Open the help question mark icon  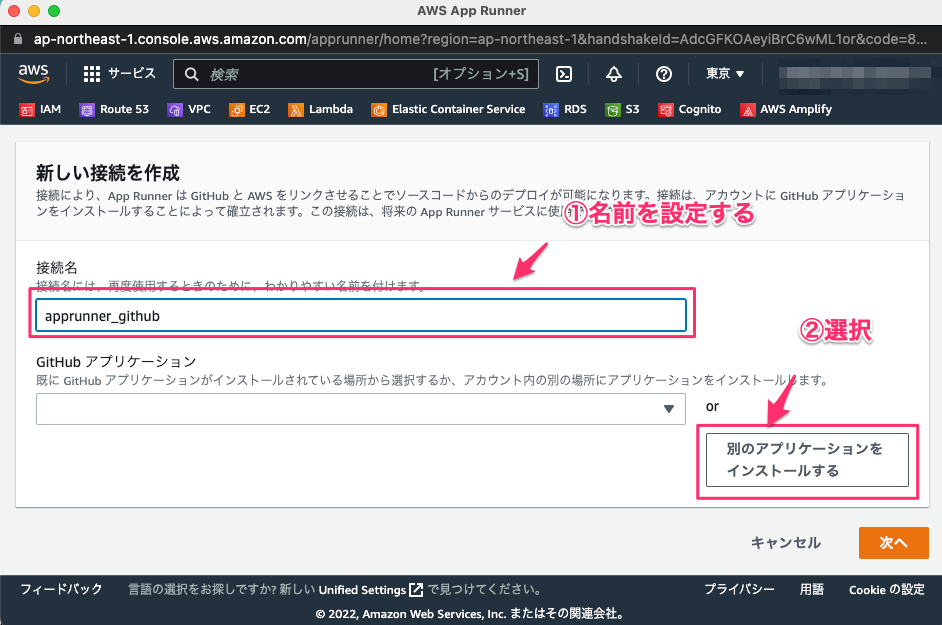[664, 74]
